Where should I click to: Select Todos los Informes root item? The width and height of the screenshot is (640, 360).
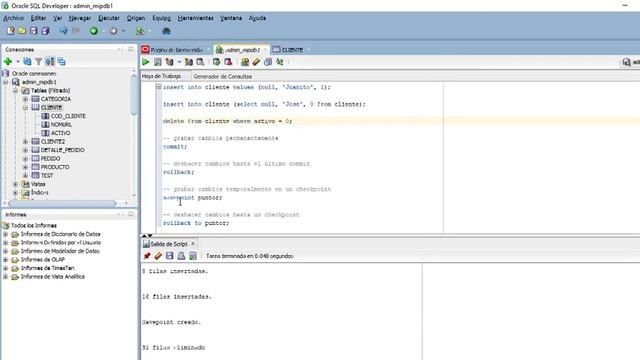coord(34,225)
